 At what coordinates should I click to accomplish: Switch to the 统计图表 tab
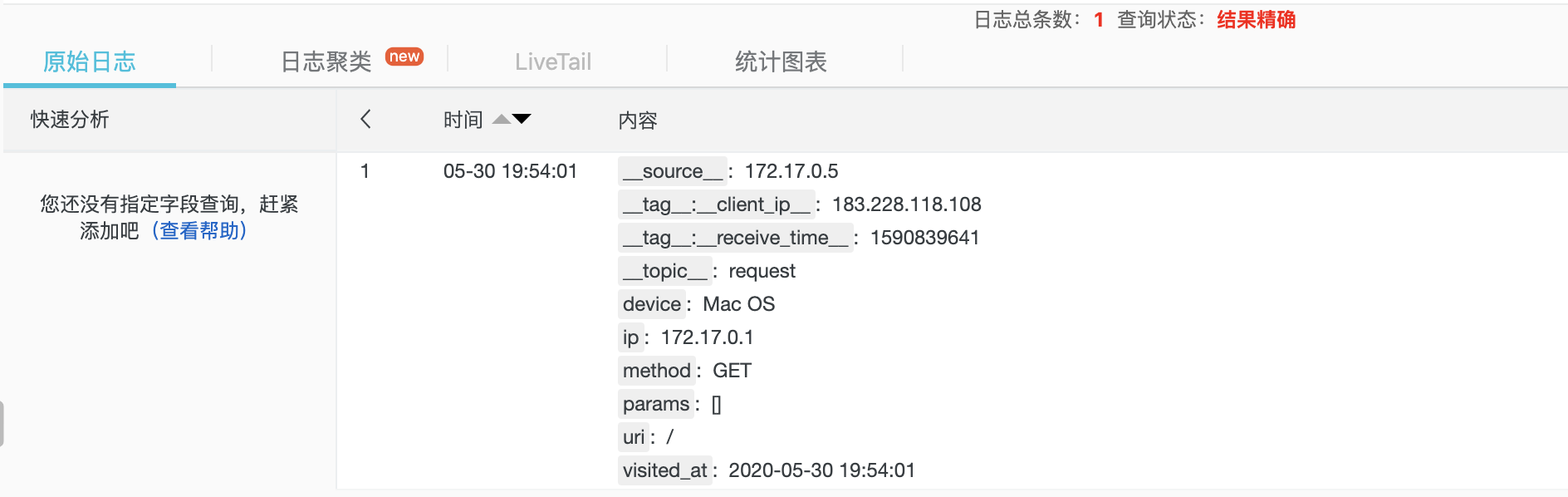[x=781, y=62]
